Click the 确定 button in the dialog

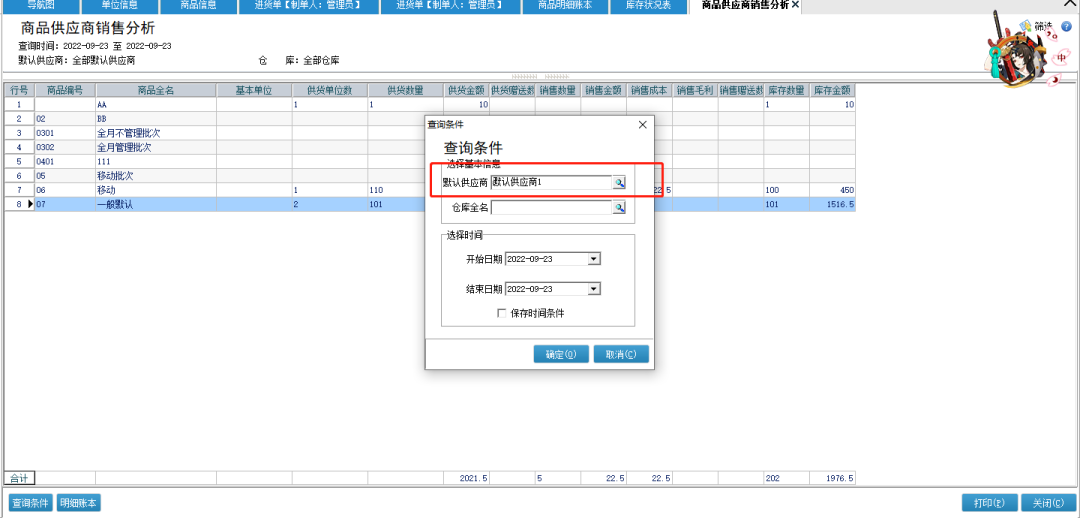pos(561,354)
